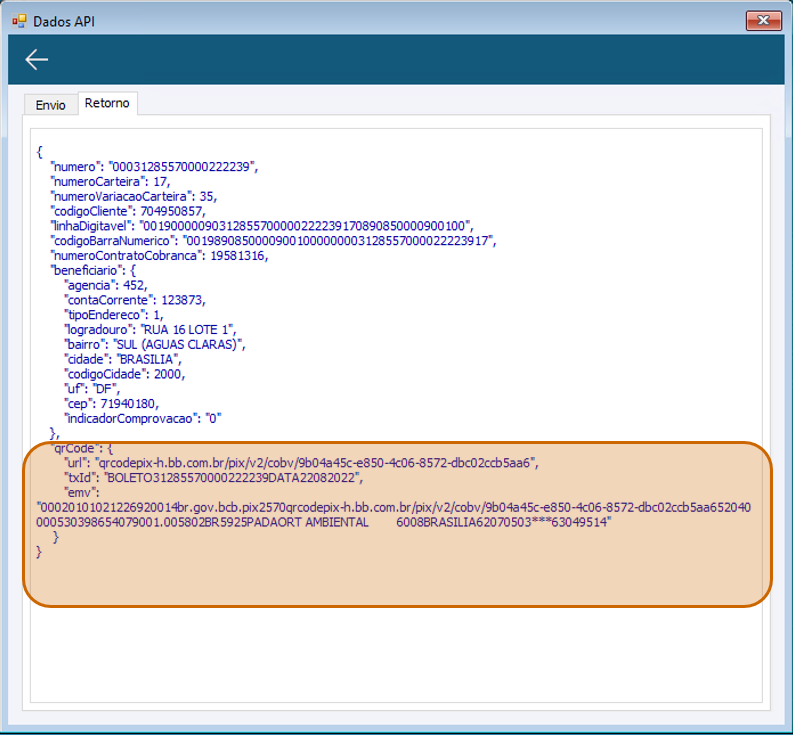Screen dimensions: 794x735
Task: Click the emv line containing PADAORT AMBIENTAL
Action: [x=323, y=522]
